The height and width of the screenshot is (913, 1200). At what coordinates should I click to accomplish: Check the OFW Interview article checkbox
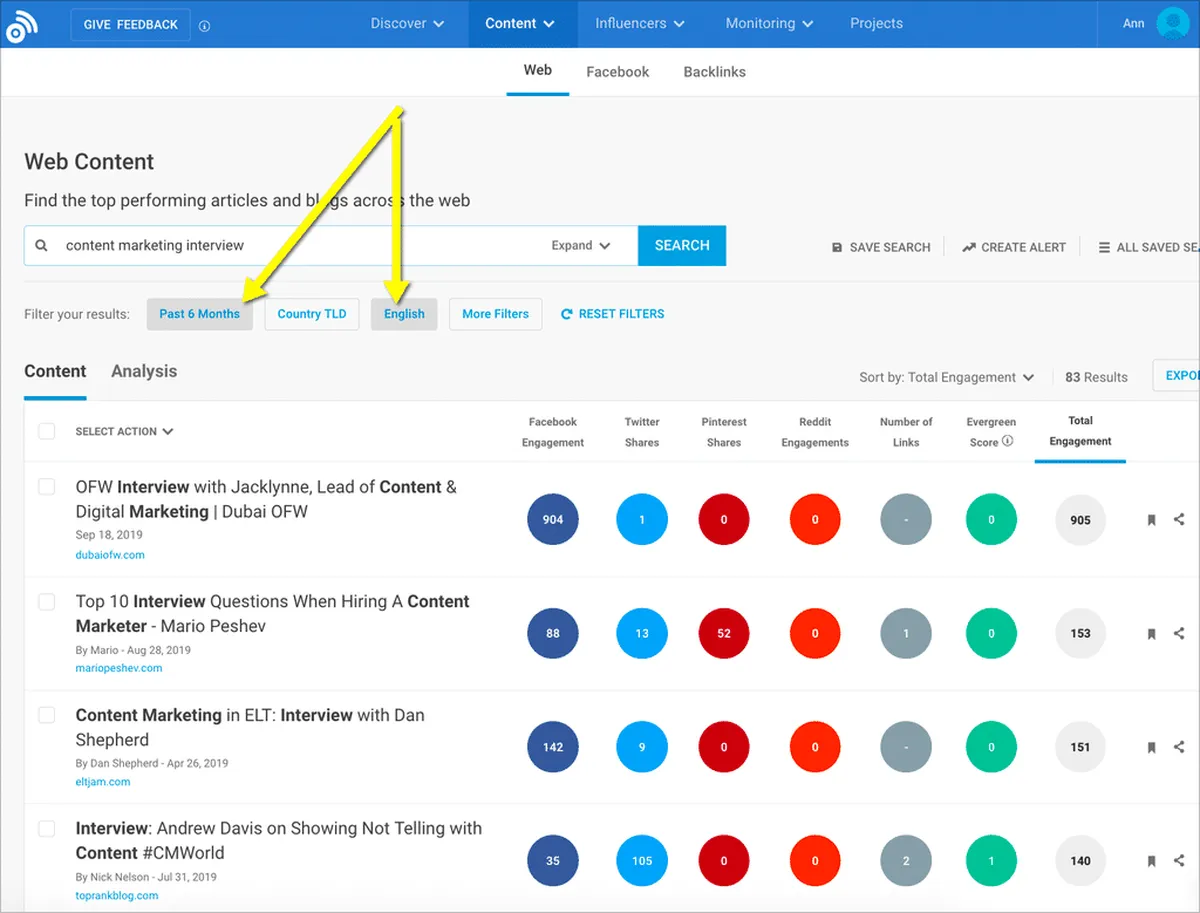click(46, 487)
